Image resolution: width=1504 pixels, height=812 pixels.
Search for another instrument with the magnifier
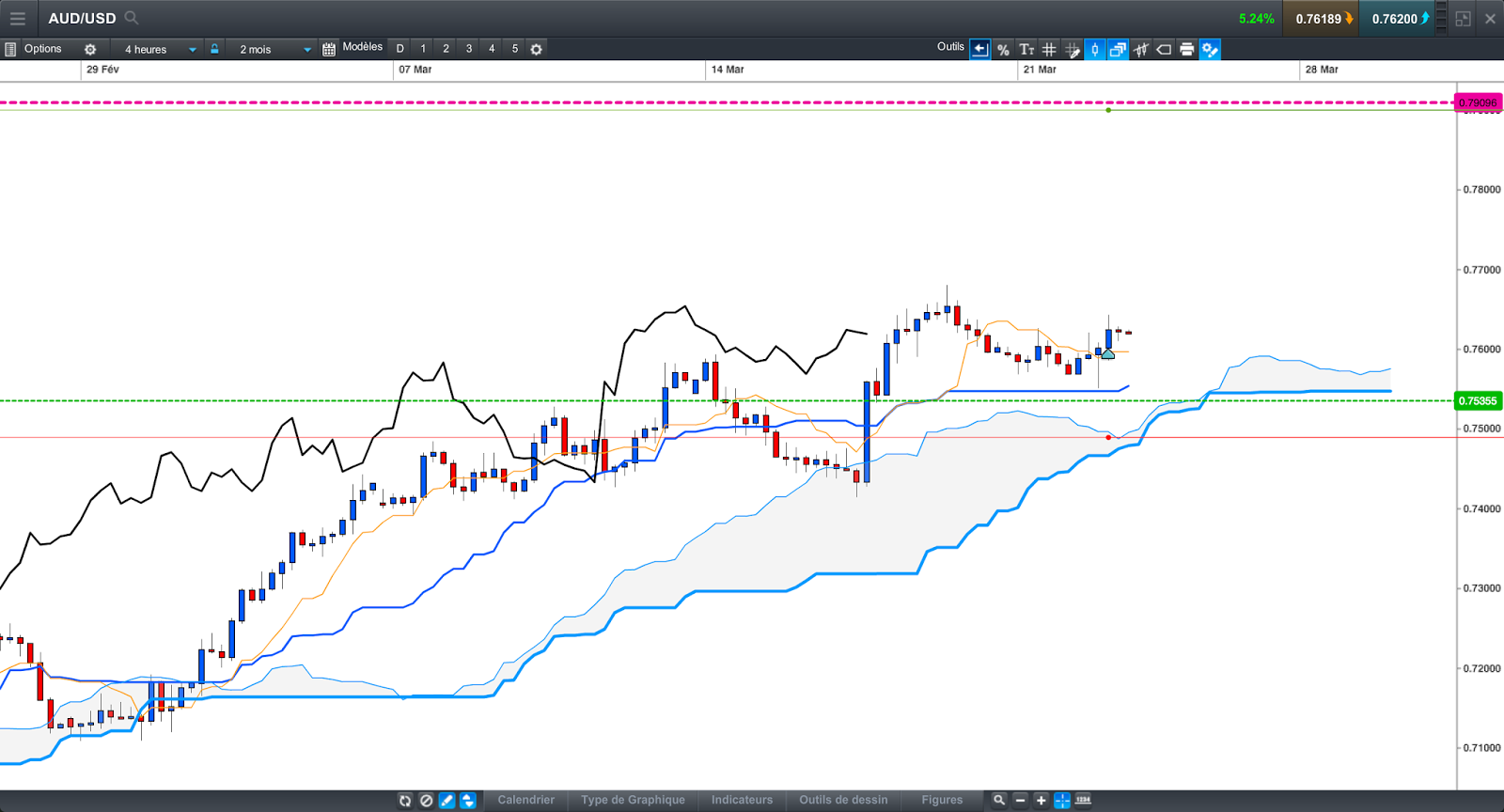pos(132,18)
